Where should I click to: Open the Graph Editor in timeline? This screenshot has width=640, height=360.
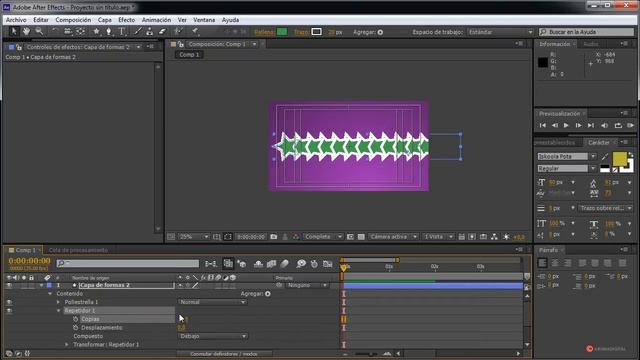coord(327,264)
